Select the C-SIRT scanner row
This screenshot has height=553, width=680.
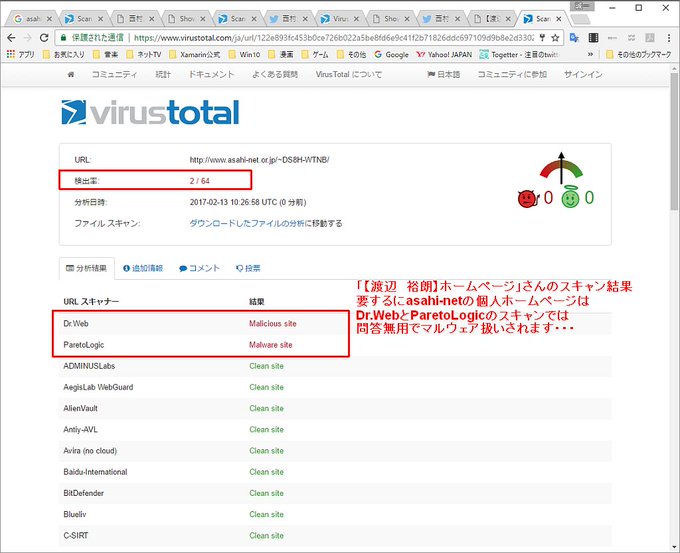pos(335,536)
